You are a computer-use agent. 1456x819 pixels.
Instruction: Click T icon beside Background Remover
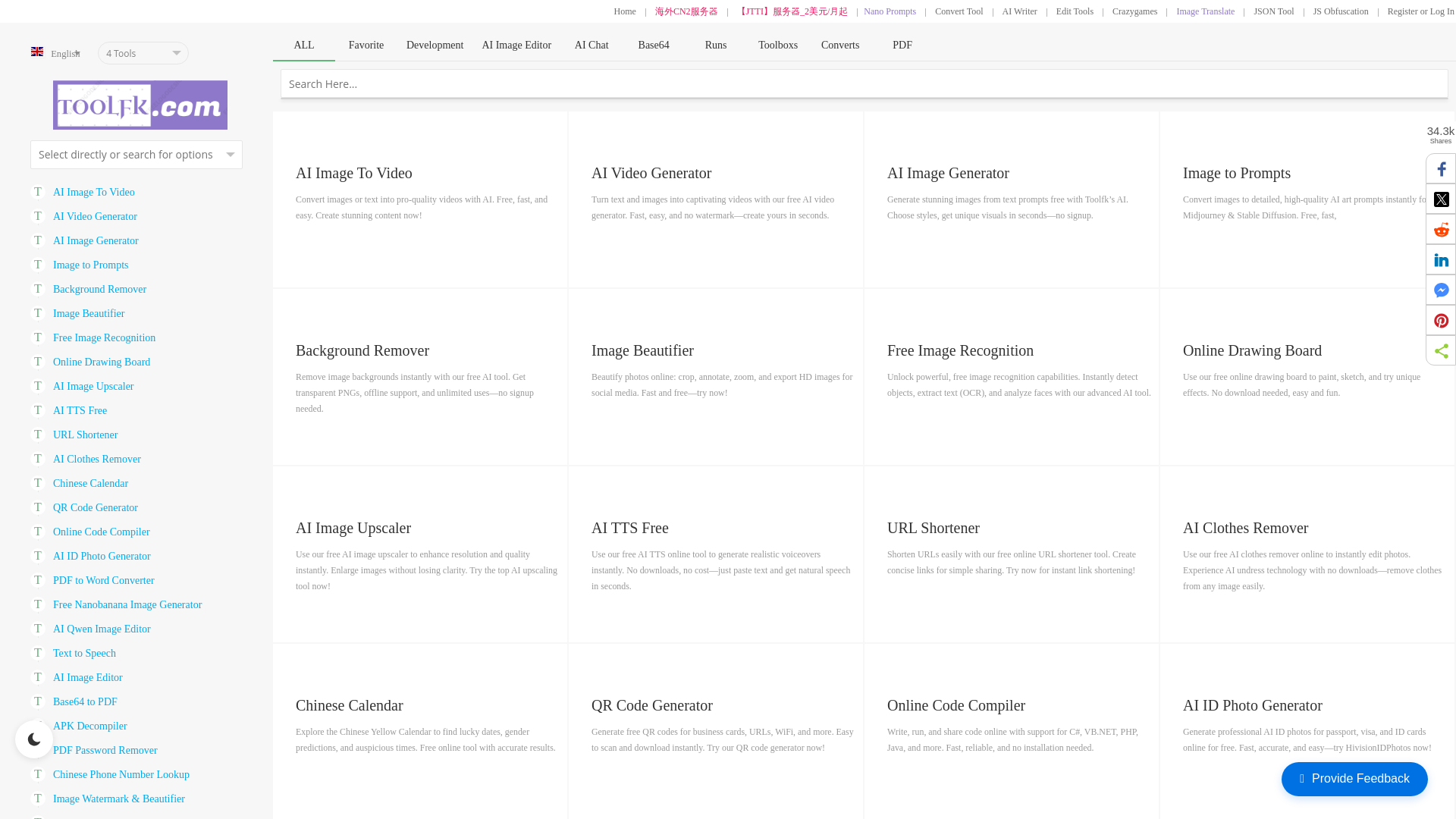tap(38, 289)
